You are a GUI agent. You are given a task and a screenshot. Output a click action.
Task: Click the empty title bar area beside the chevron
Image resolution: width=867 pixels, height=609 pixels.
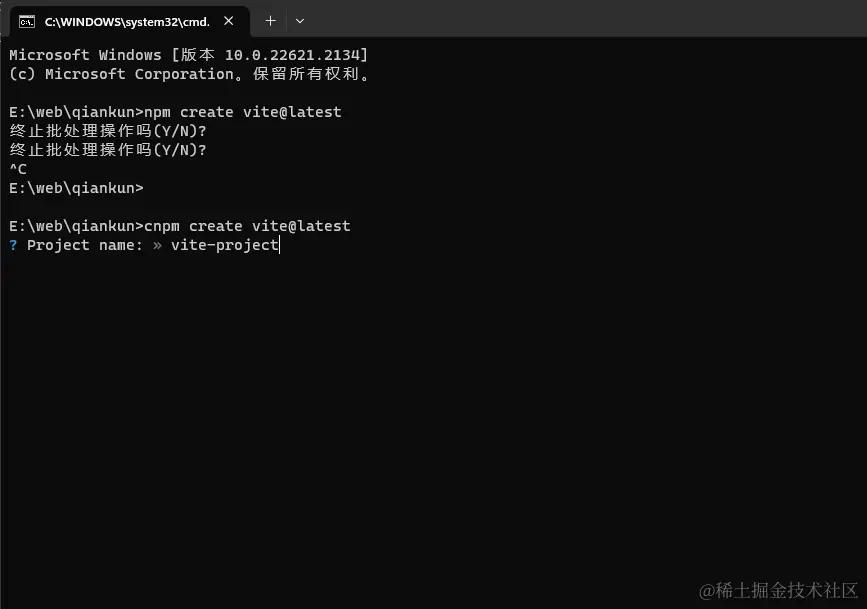pos(586,19)
